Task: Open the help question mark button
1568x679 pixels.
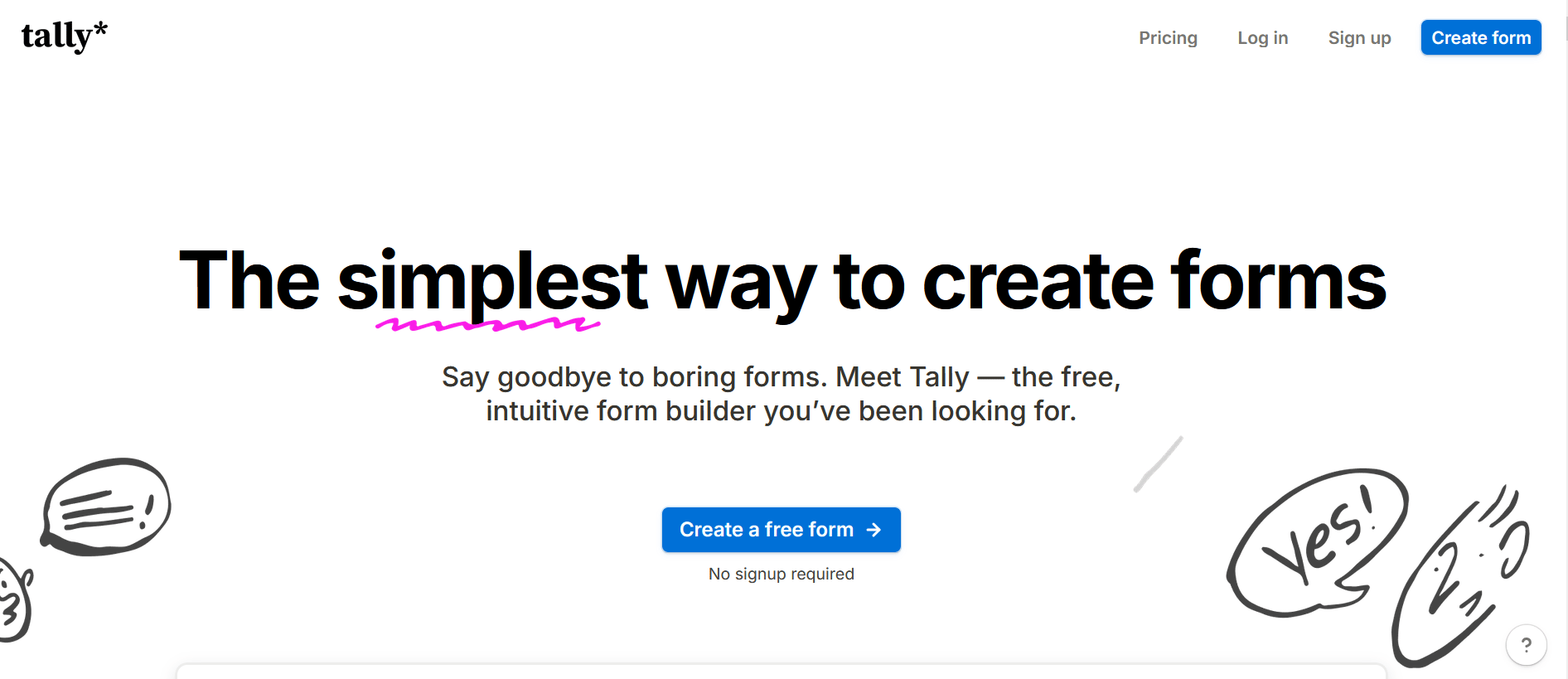Action: [1526, 644]
